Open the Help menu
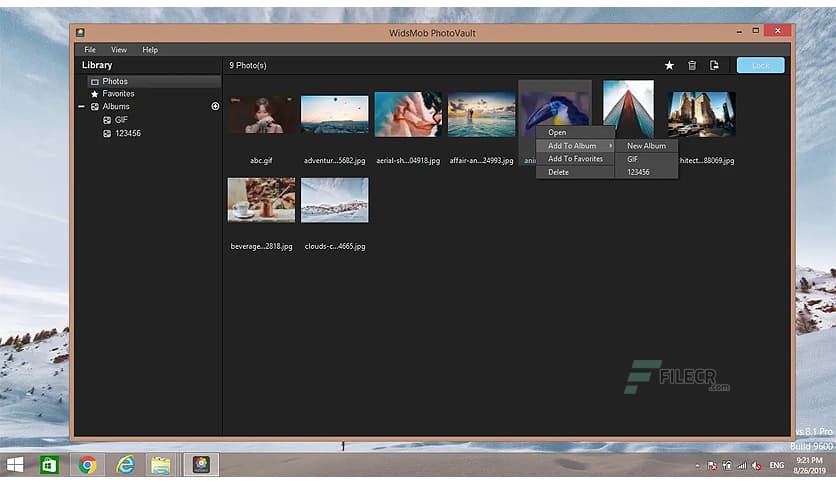 pos(150,50)
